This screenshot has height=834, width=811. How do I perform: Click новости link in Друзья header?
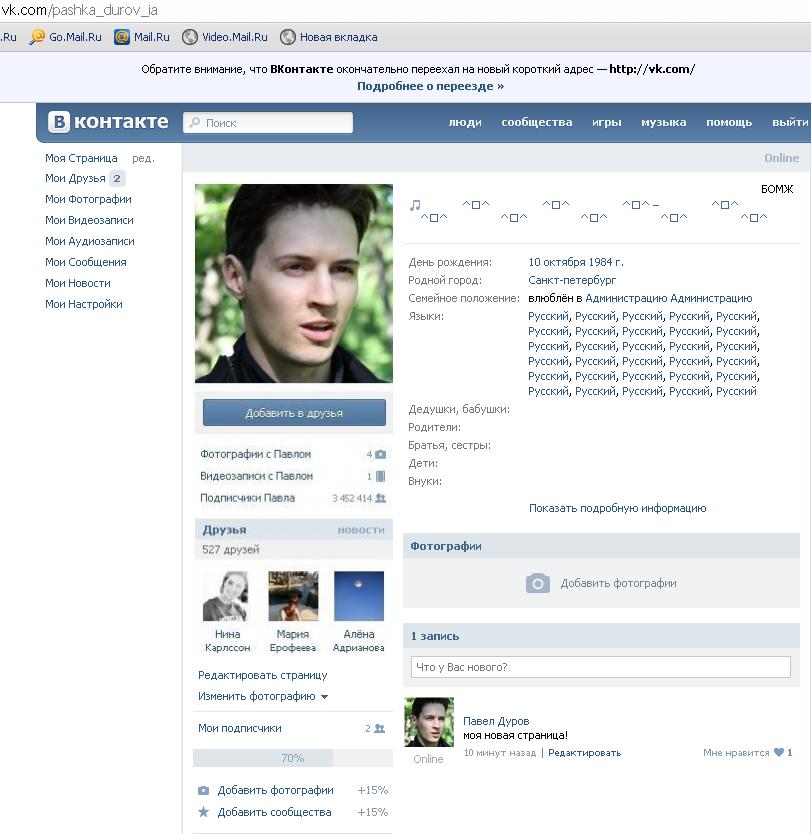[361, 530]
